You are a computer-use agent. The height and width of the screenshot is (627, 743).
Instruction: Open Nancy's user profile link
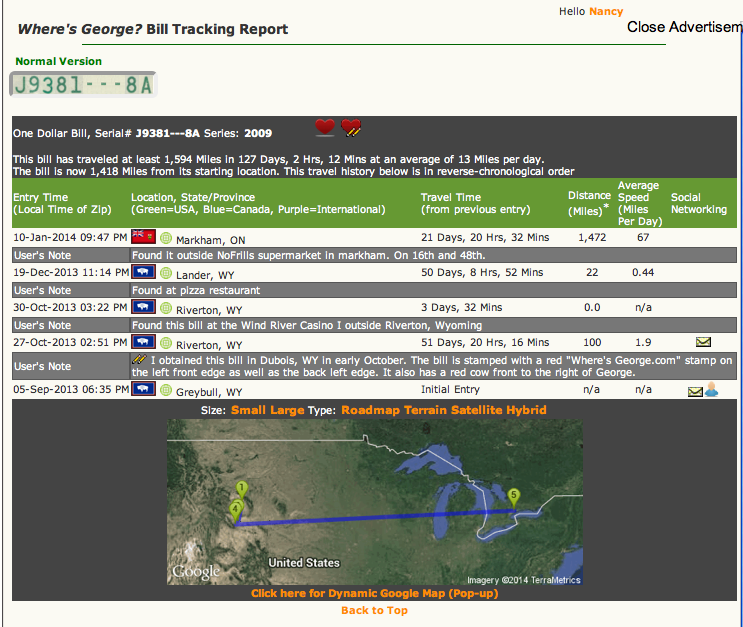tap(606, 11)
